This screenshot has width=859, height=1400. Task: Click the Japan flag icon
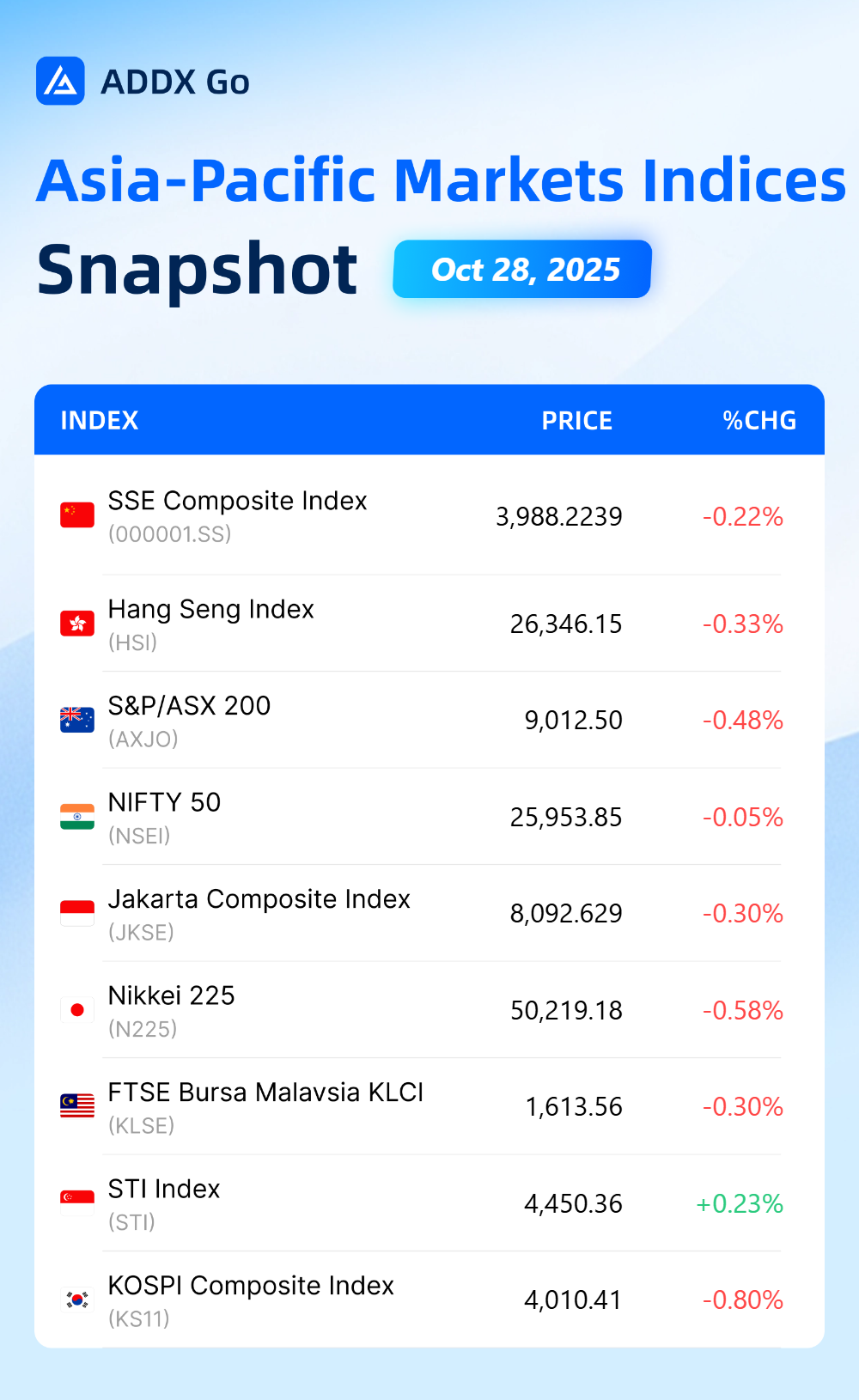click(77, 1010)
